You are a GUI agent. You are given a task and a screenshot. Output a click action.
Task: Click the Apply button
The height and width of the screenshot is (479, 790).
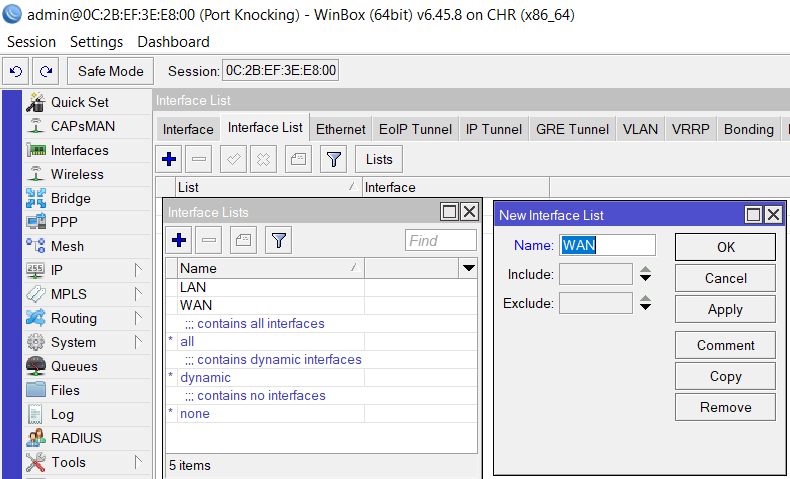(x=725, y=309)
